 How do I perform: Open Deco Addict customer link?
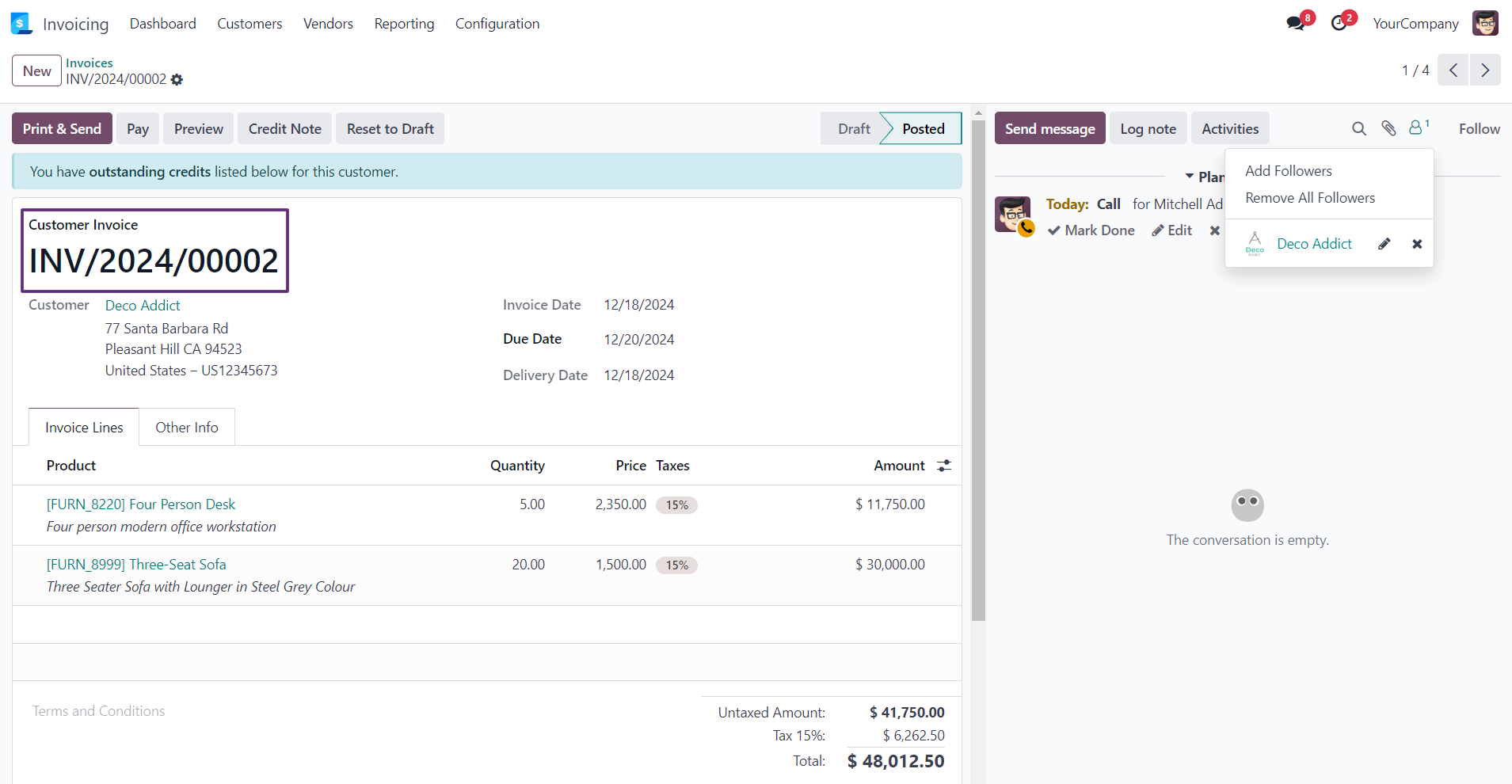click(143, 306)
